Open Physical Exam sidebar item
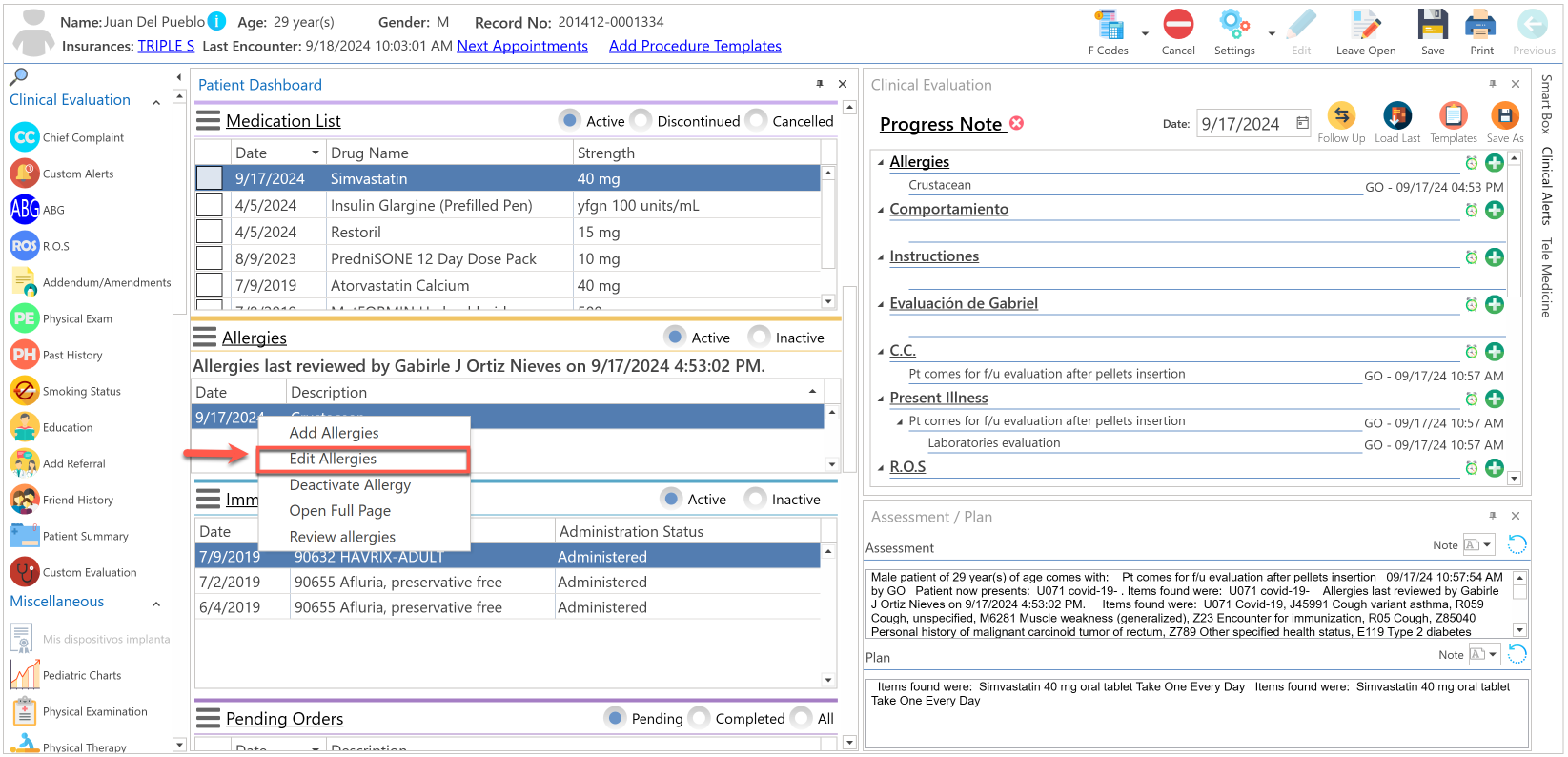Image resolution: width=1568 pixels, height=757 pixels. [x=62, y=318]
